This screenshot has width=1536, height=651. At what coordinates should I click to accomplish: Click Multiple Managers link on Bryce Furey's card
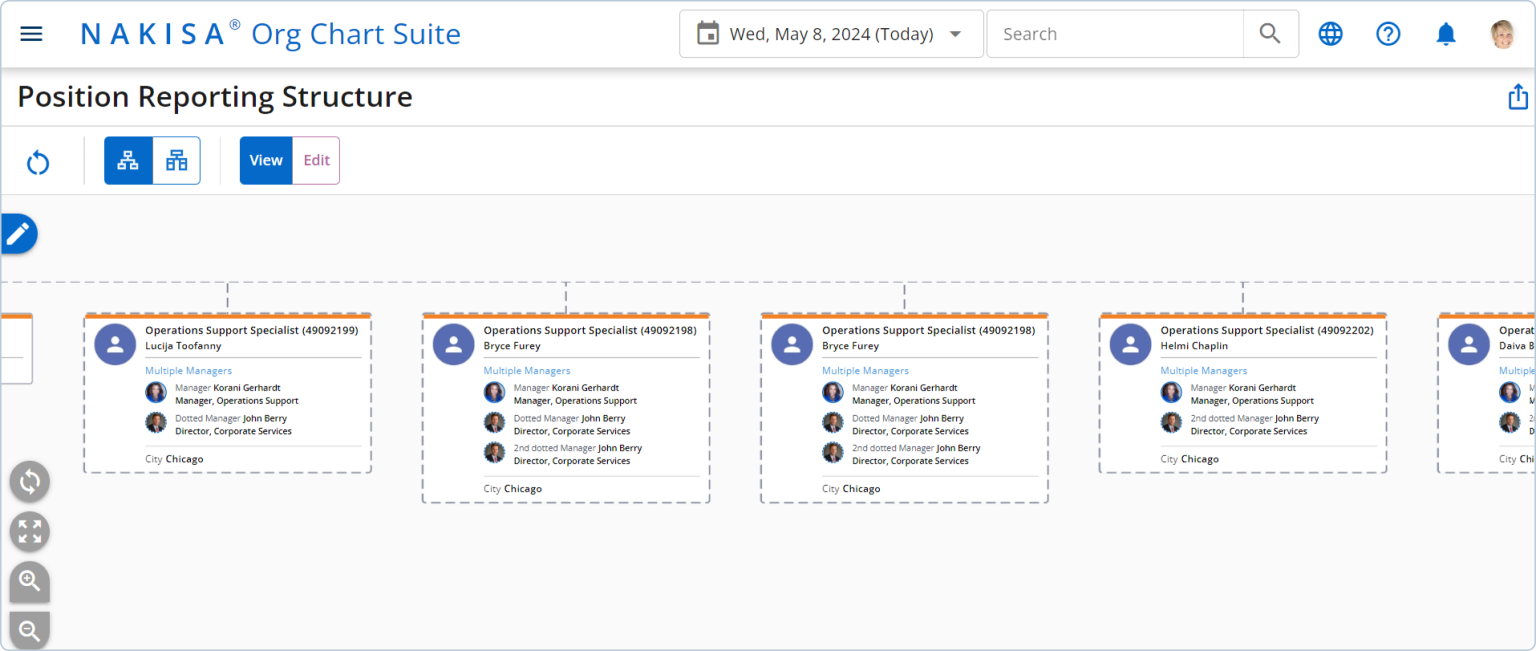pos(527,370)
